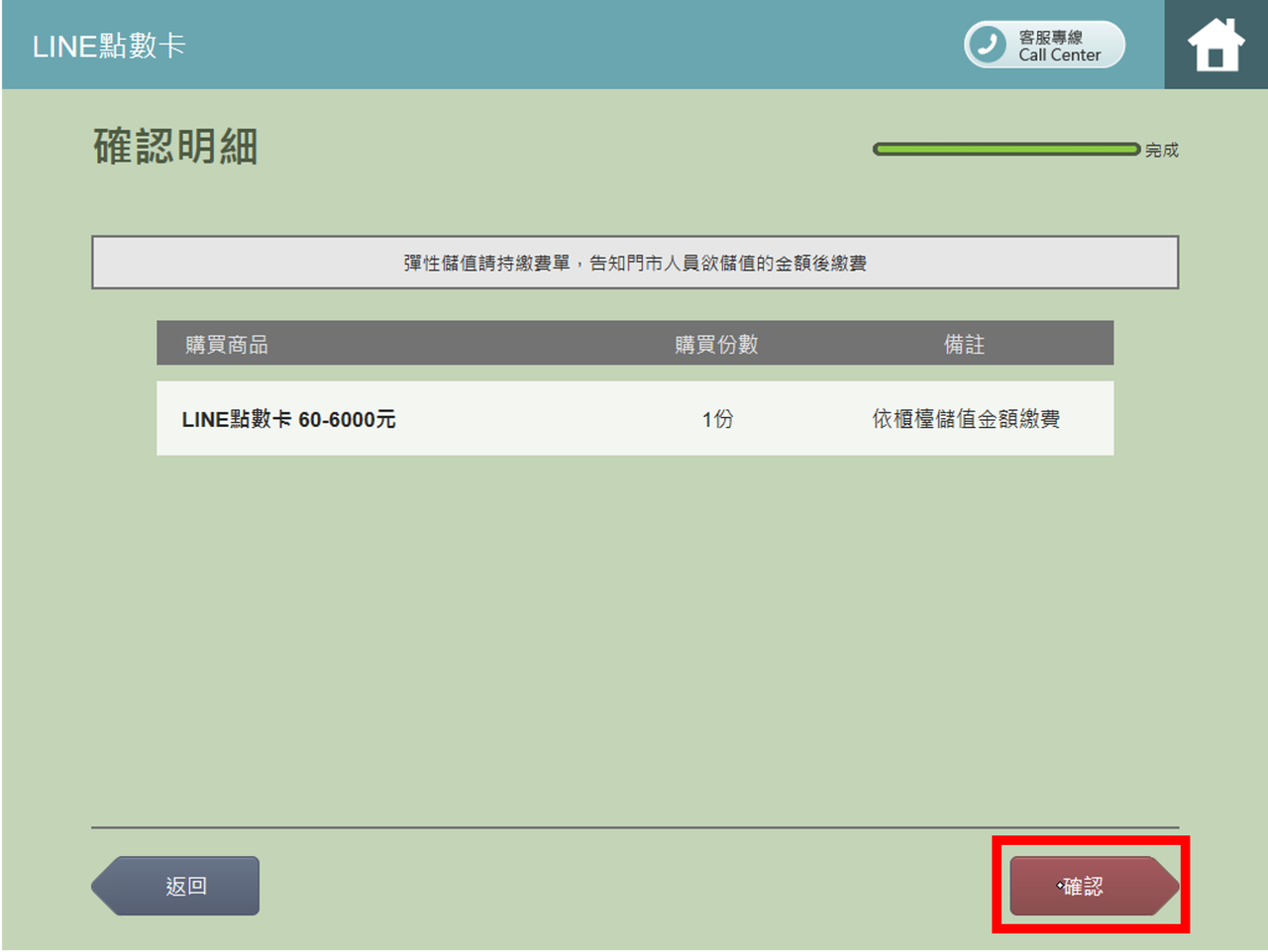Click the 1份 quantity cell
The height and width of the screenshot is (952, 1268).
click(x=717, y=419)
